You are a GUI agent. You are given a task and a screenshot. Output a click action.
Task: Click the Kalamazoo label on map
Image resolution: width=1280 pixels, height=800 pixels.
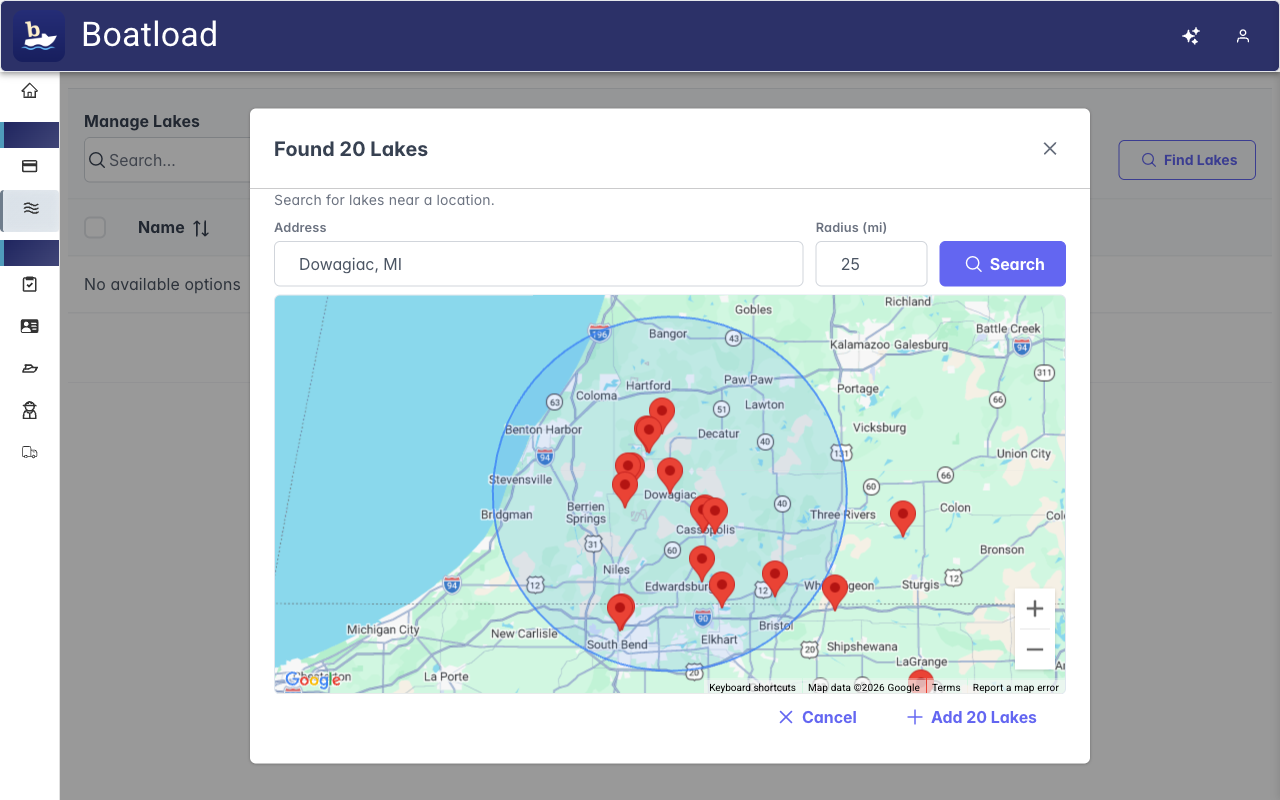coord(860,345)
